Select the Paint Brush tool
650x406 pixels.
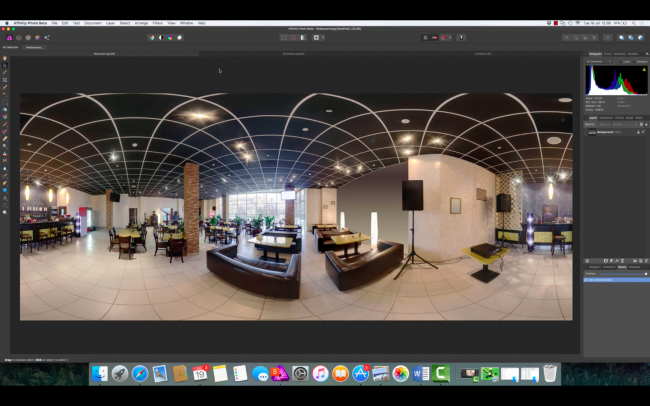coord(5,124)
